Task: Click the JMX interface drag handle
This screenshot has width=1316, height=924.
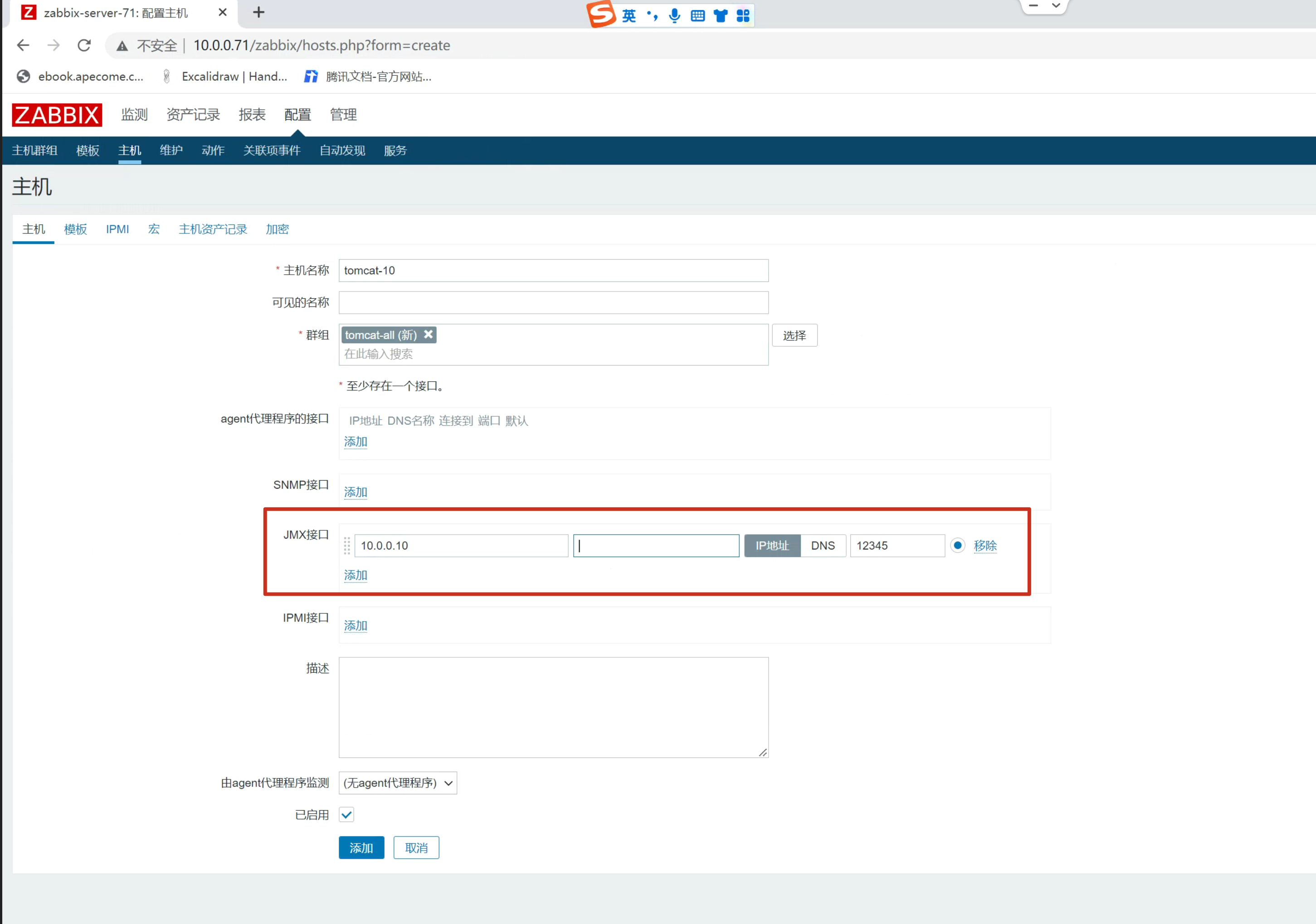Action: tap(347, 546)
